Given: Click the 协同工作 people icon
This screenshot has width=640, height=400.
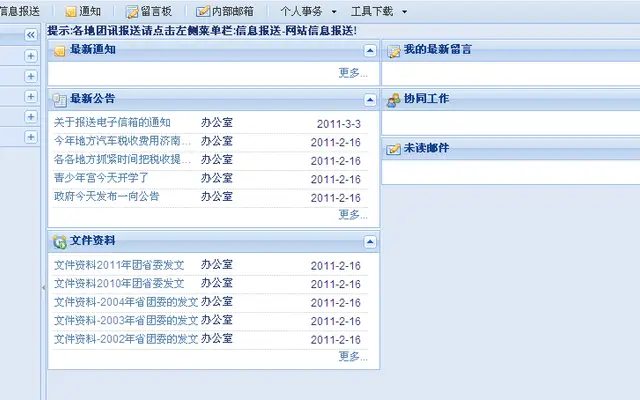Looking at the screenshot, I should [x=393, y=100].
